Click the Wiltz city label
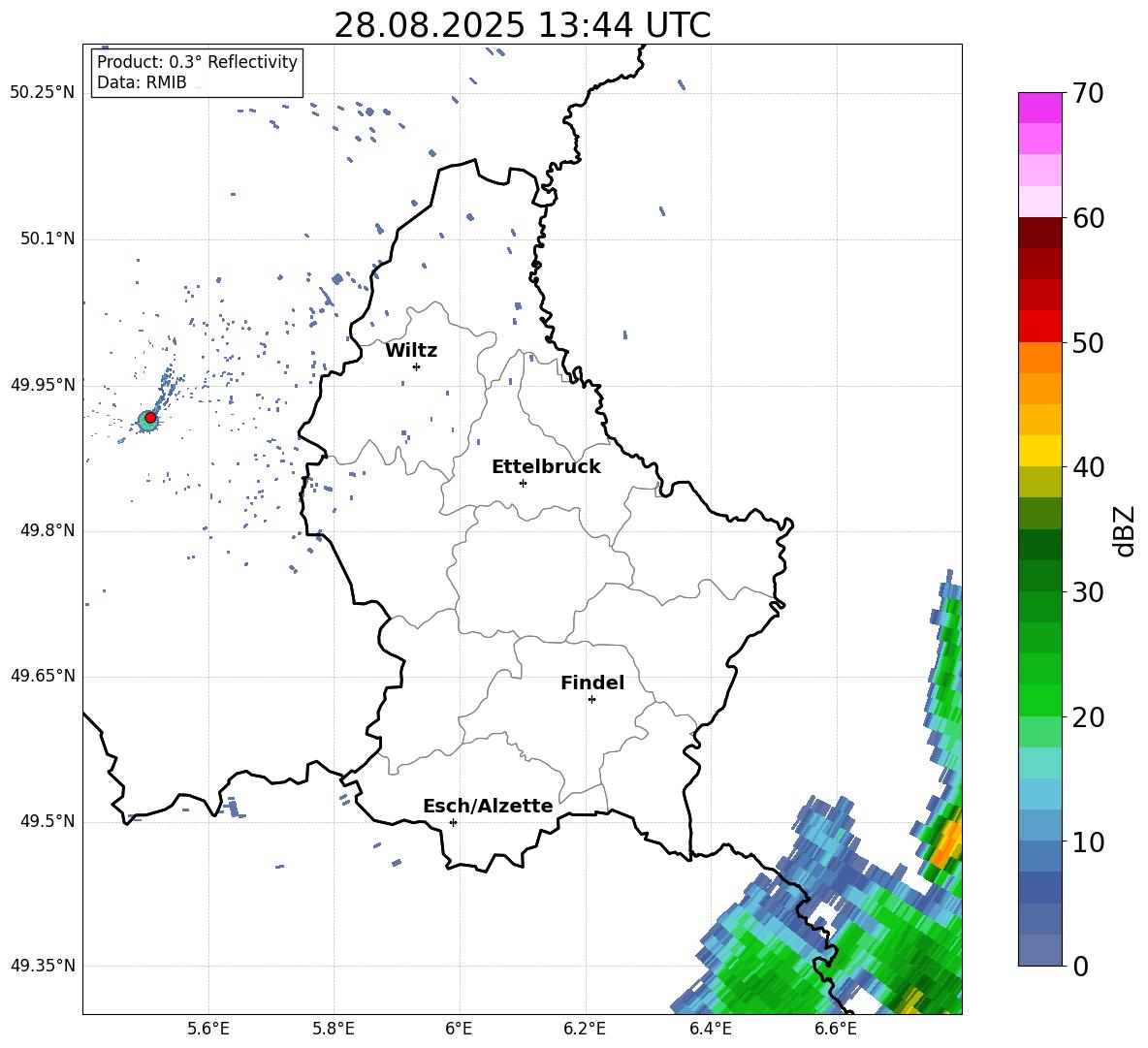1148x1048 pixels. coord(411,351)
